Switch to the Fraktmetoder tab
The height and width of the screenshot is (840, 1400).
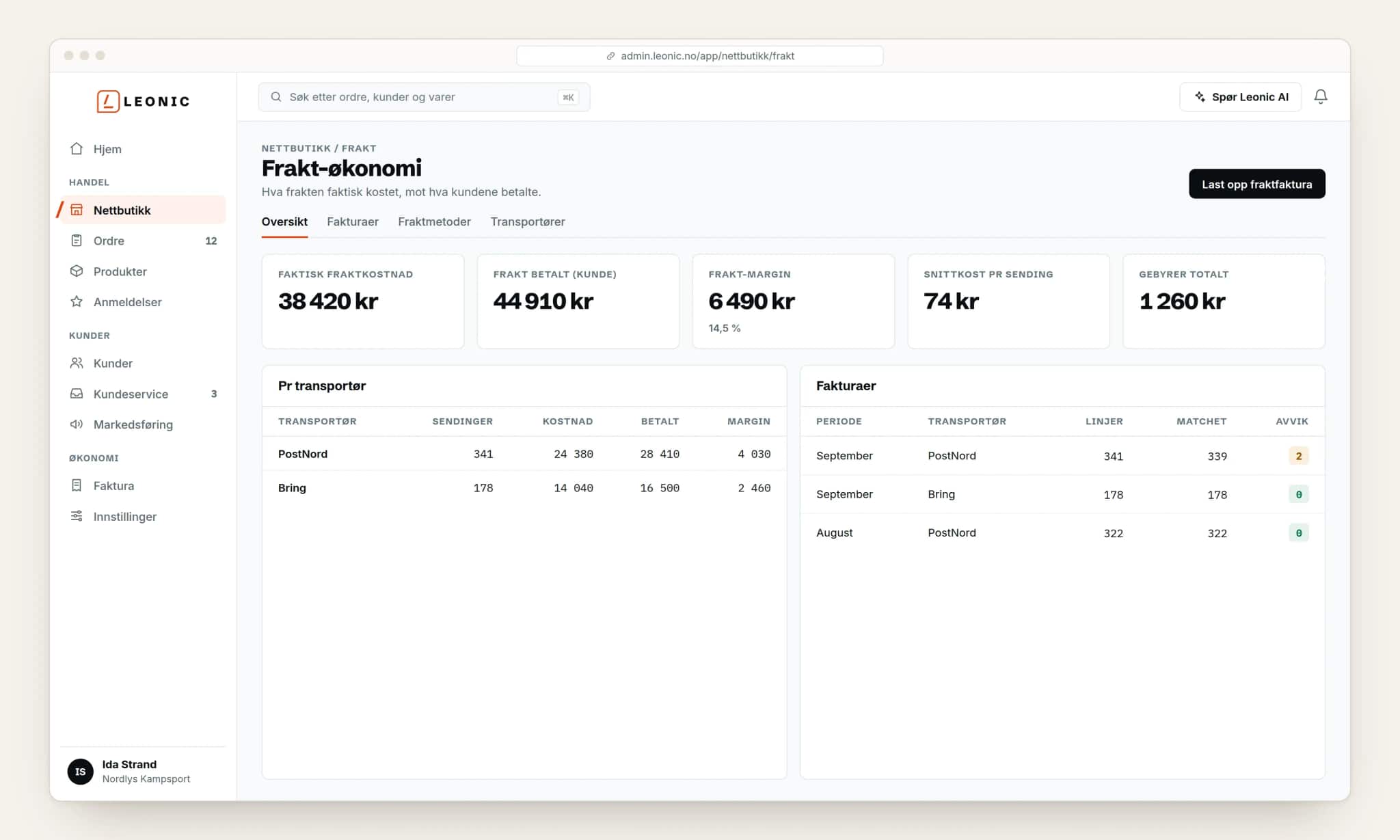coord(434,221)
